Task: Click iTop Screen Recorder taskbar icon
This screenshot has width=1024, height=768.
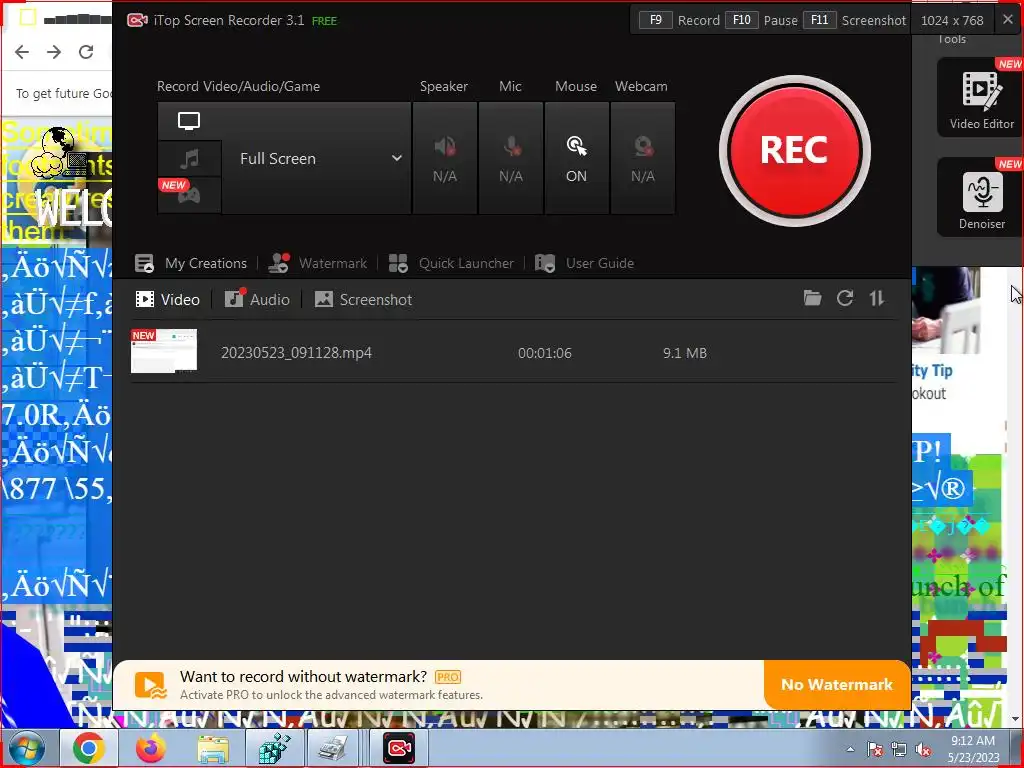Action: coord(399,748)
